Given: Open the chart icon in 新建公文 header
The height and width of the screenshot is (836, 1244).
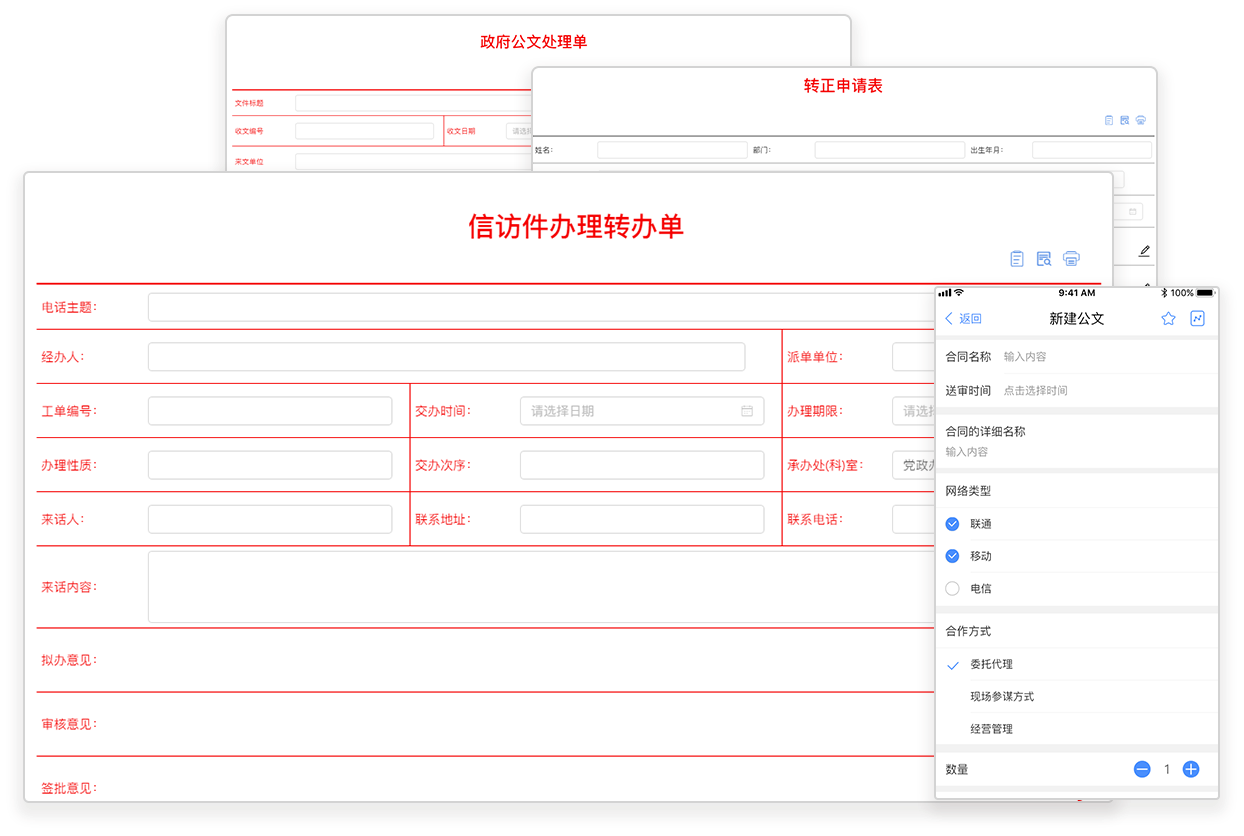Looking at the screenshot, I should click(1198, 319).
